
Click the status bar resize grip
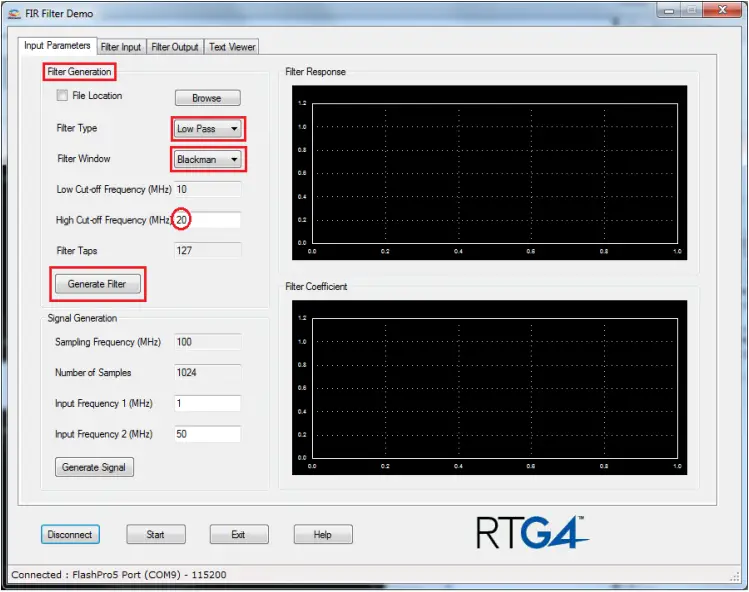coord(735,577)
